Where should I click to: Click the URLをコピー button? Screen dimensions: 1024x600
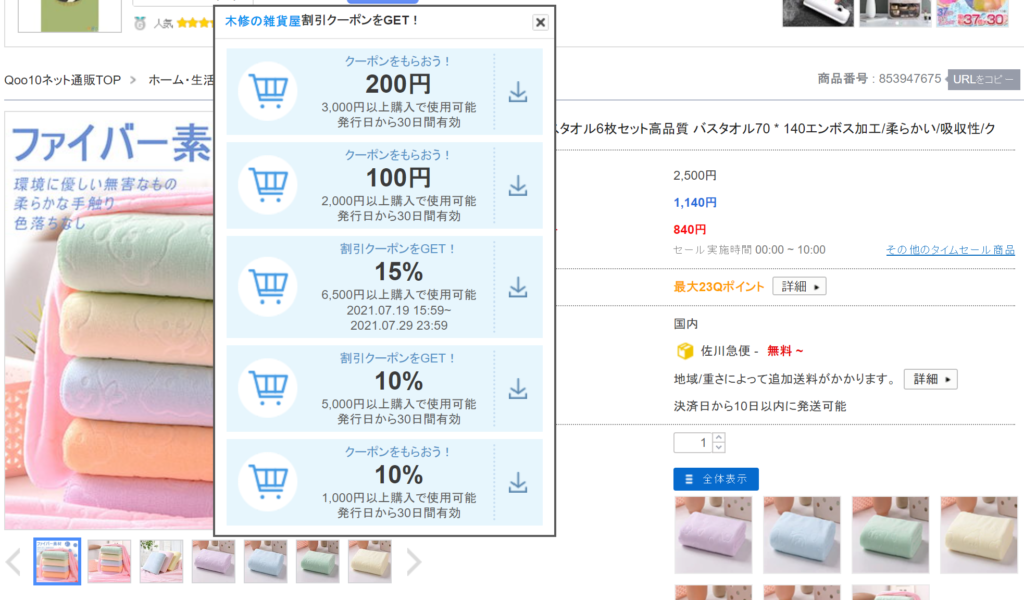984,80
